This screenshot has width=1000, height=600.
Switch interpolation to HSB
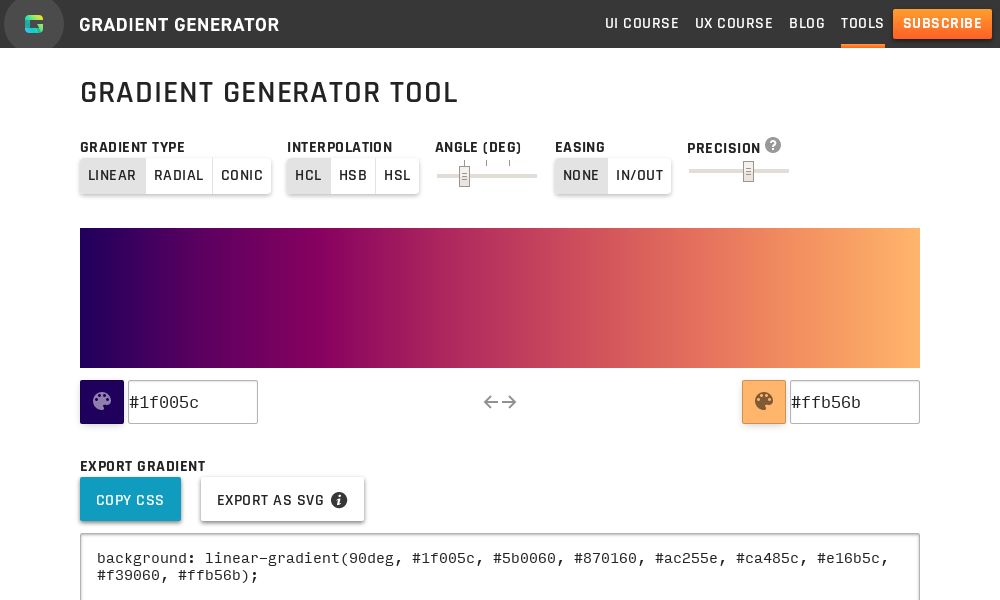(x=353, y=175)
